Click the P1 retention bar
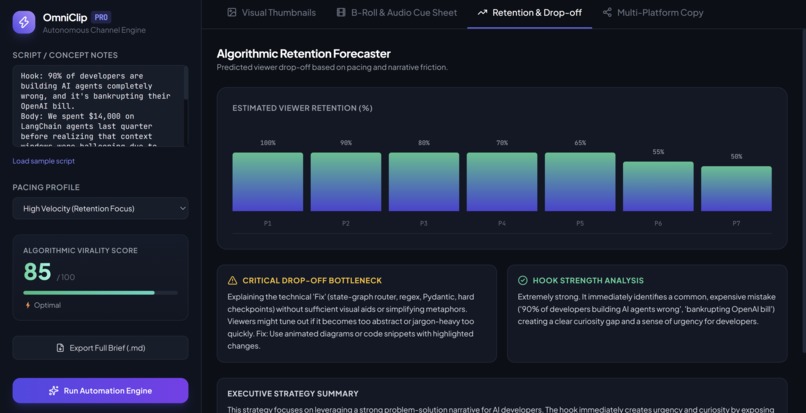The width and height of the screenshot is (806, 413). click(x=267, y=182)
